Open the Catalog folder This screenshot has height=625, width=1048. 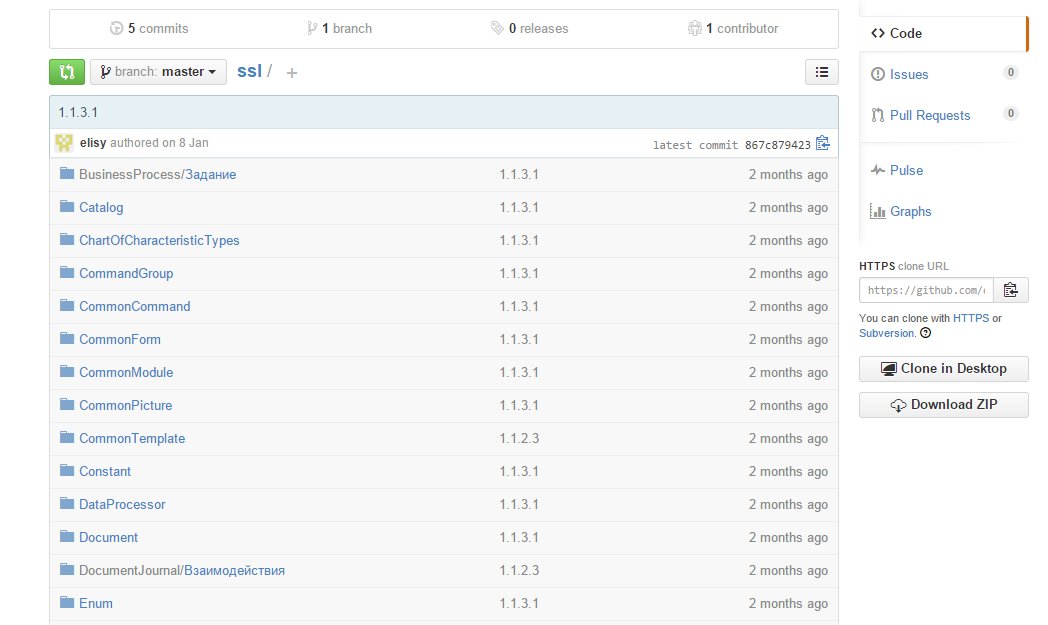click(101, 207)
